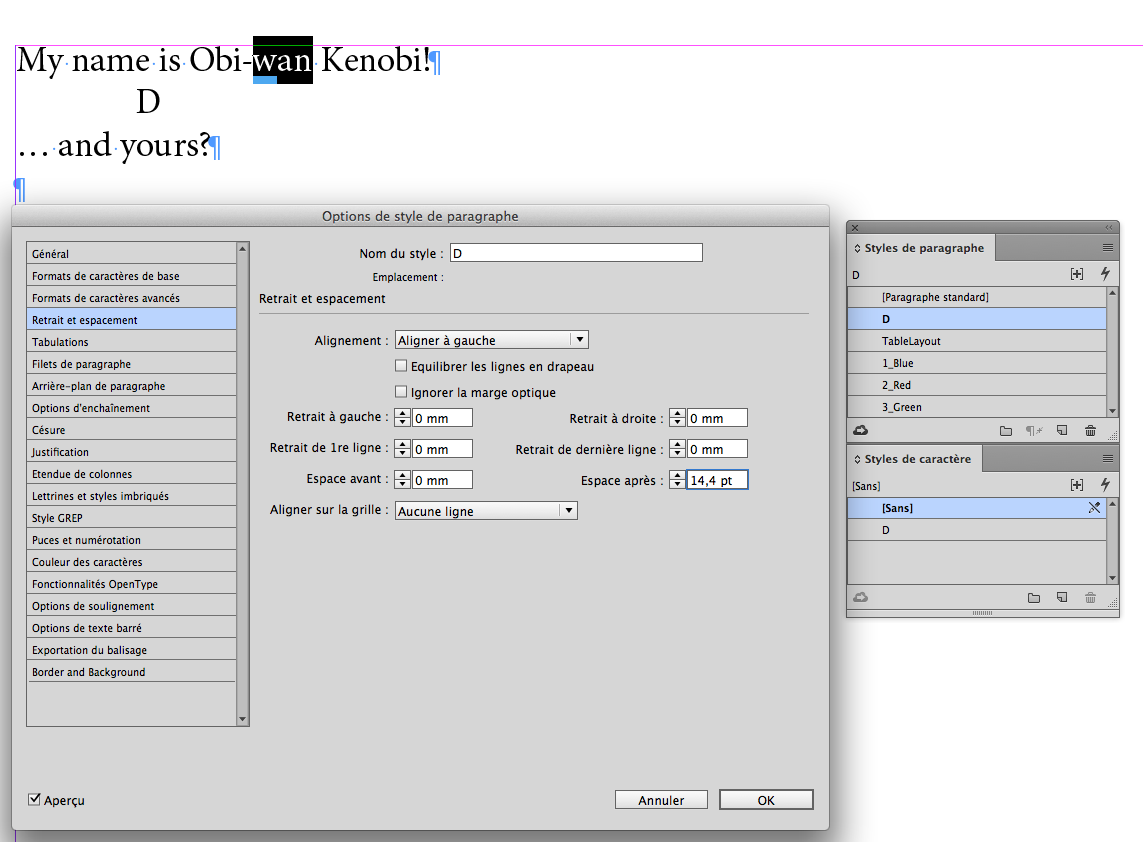The height and width of the screenshot is (842, 1143).
Task: Open the Styles de paragraphe panel menu
Action: pyautogui.click(x=1107, y=248)
